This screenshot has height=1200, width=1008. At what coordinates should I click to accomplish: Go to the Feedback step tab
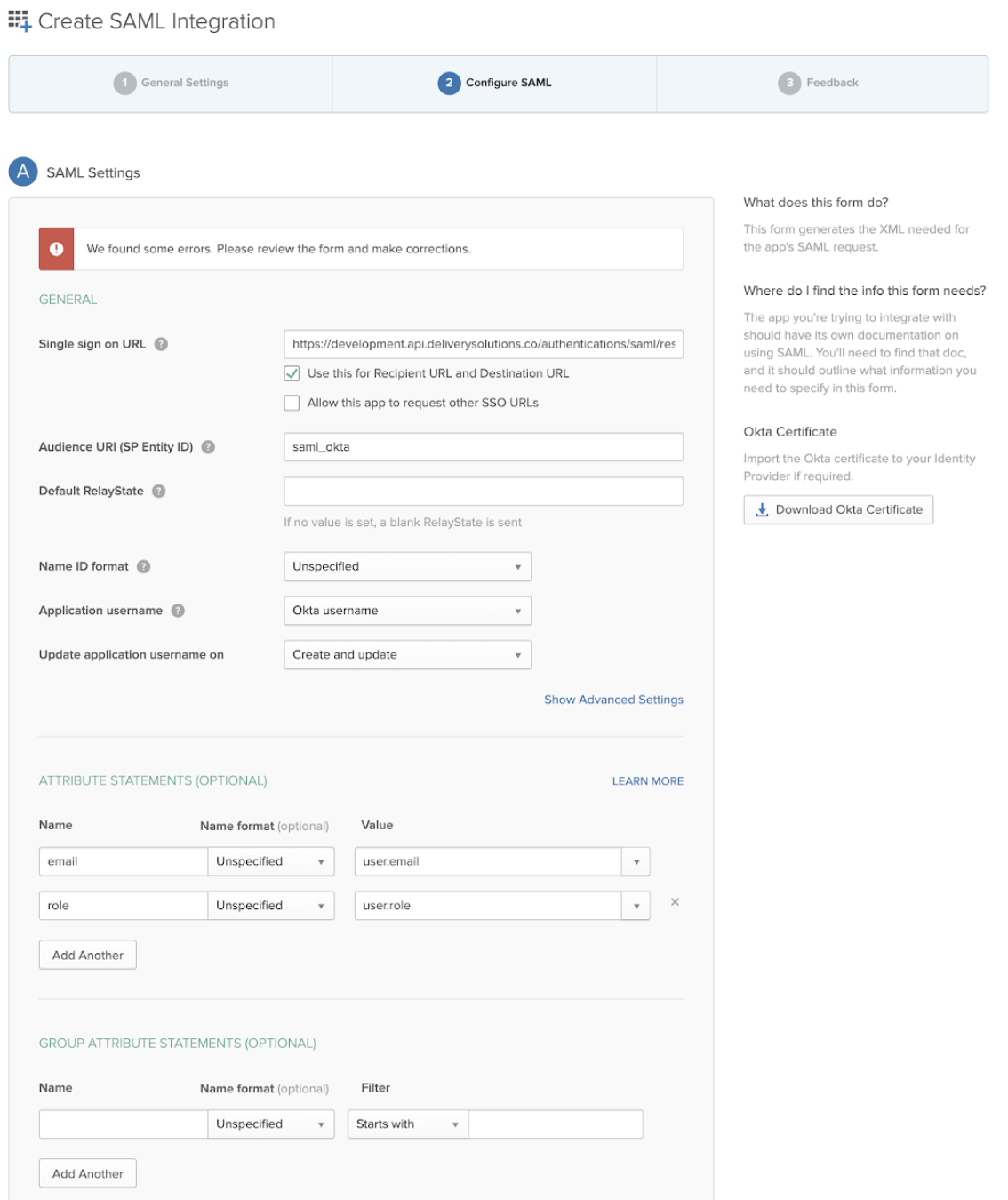[x=822, y=84]
